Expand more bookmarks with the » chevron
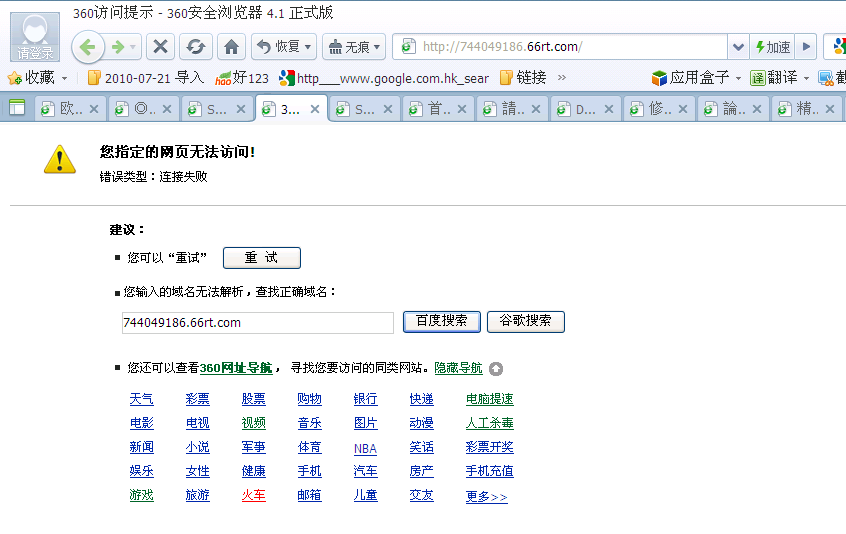 pyautogui.click(x=562, y=78)
